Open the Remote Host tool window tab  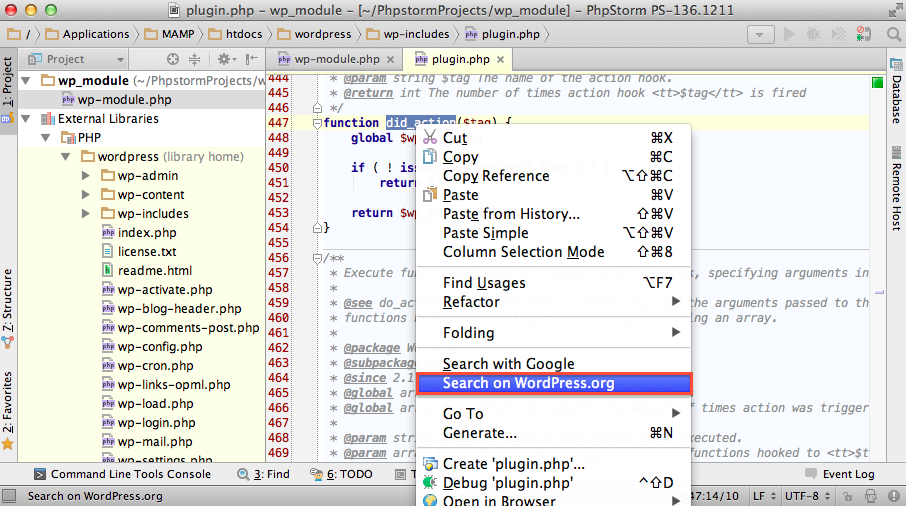tap(896, 188)
